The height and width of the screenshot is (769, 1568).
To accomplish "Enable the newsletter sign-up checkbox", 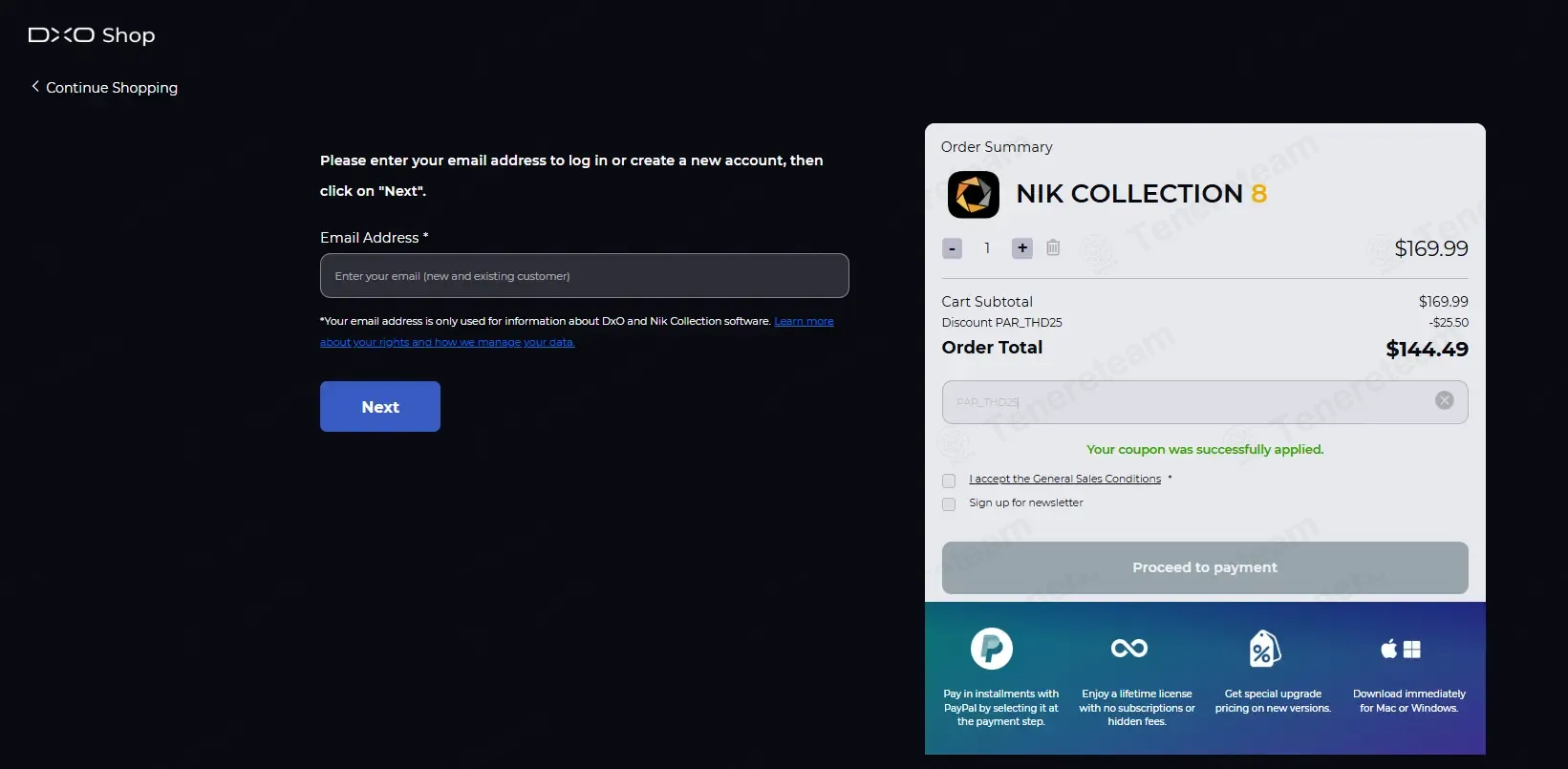I will tap(949, 504).
